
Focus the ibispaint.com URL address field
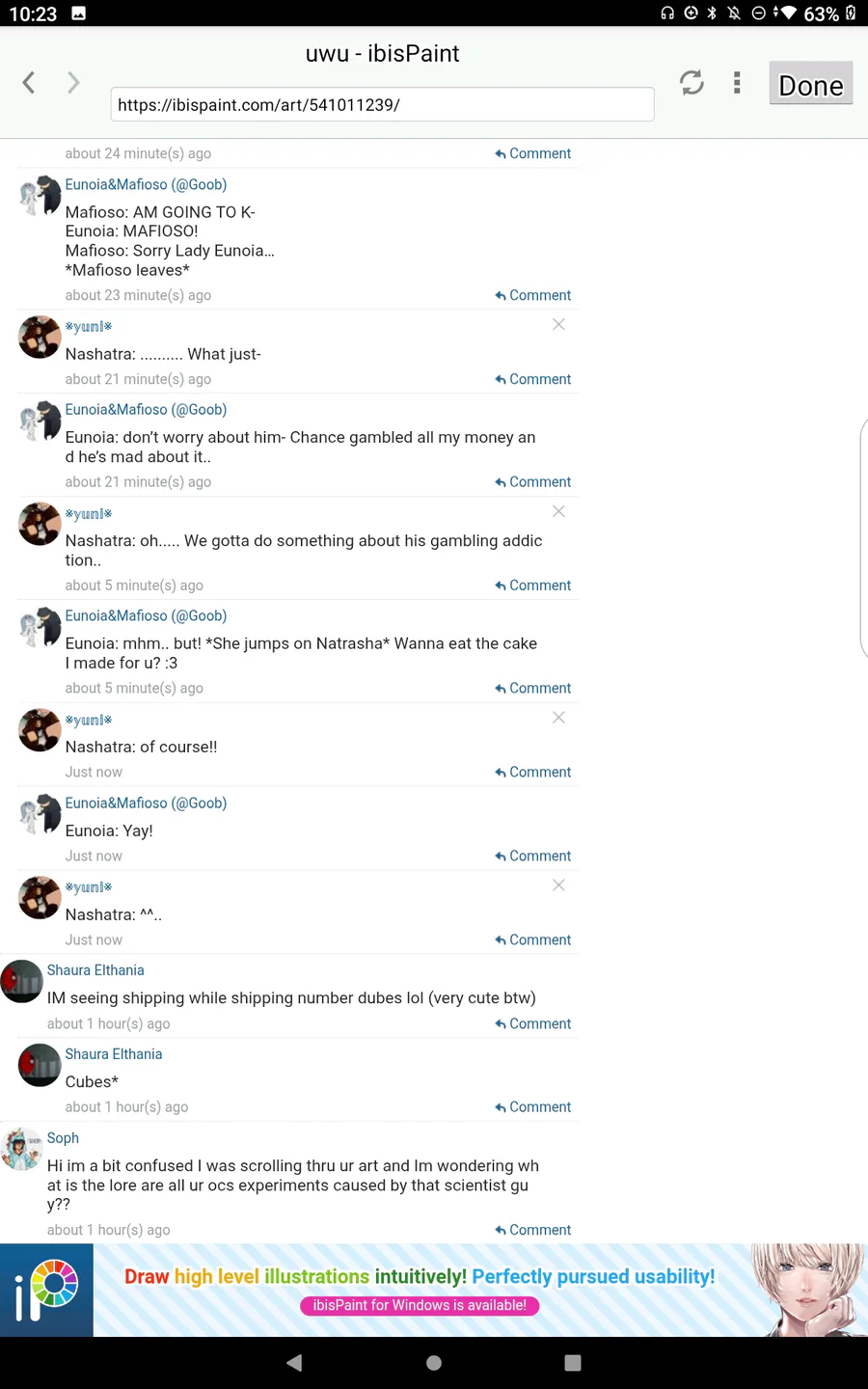382,104
